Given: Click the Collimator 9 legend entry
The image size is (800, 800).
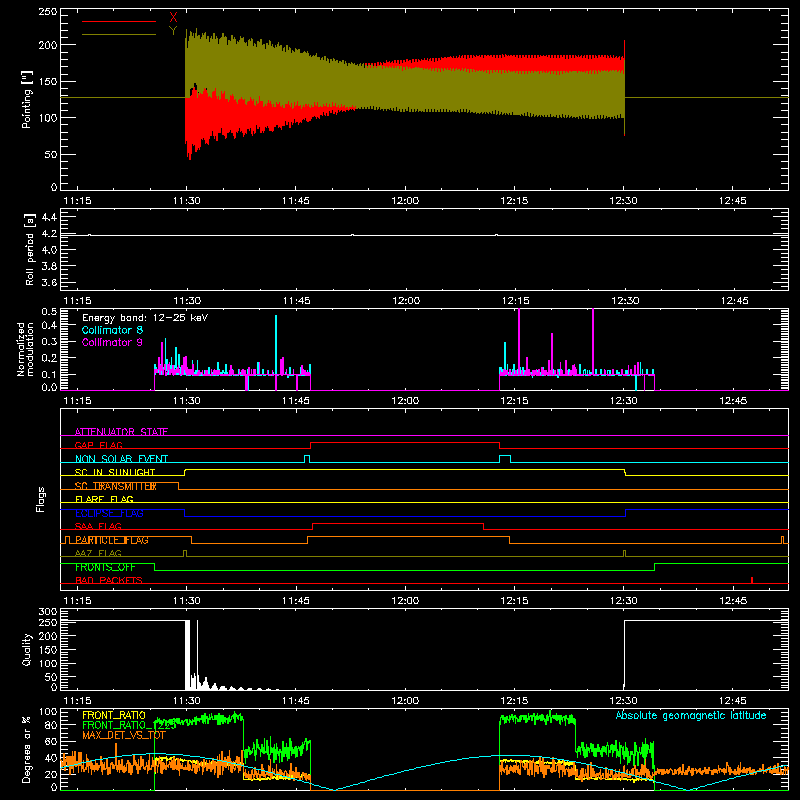Looking at the screenshot, I should 112,342.
